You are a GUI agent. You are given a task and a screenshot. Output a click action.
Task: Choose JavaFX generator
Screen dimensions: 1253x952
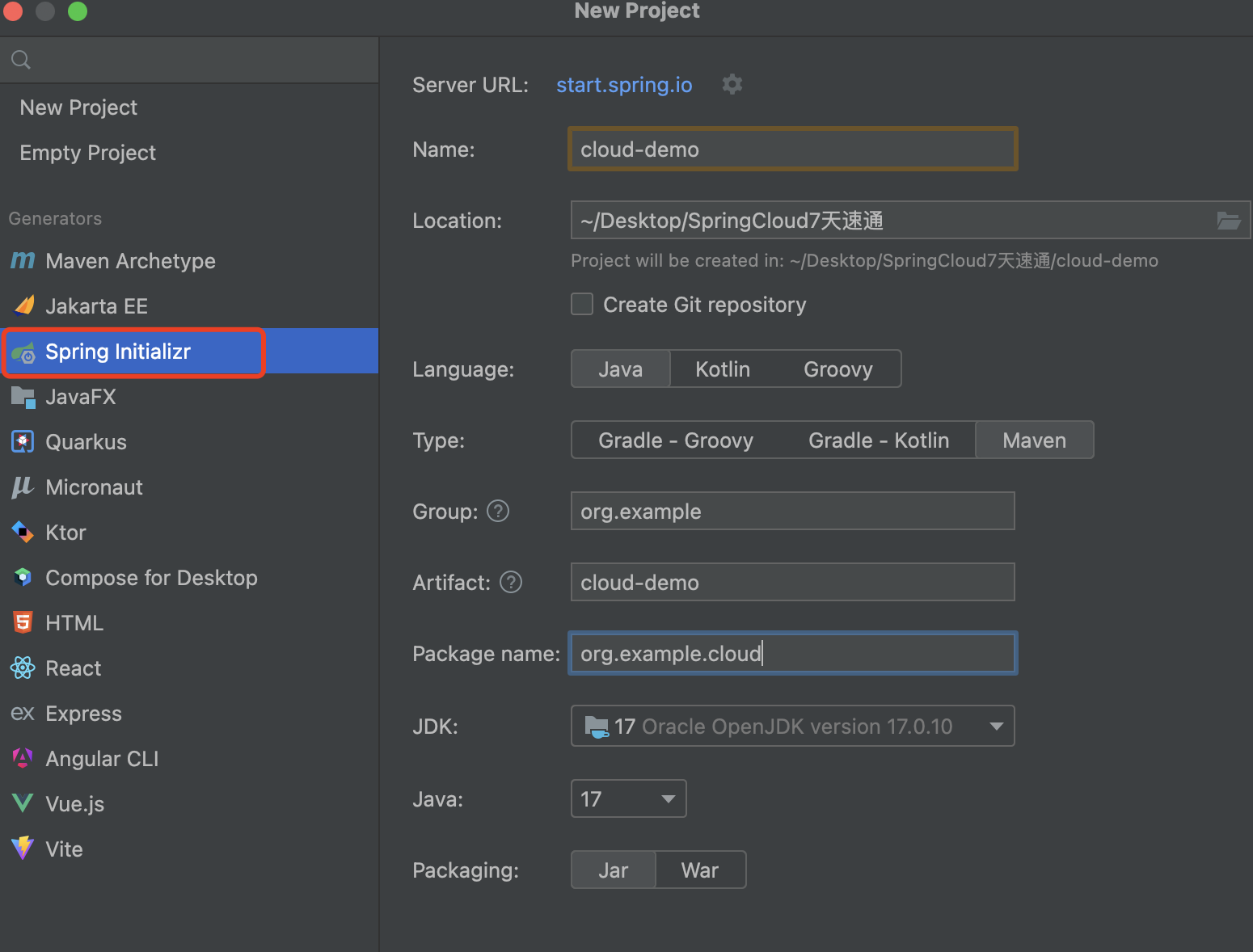[189, 396]
